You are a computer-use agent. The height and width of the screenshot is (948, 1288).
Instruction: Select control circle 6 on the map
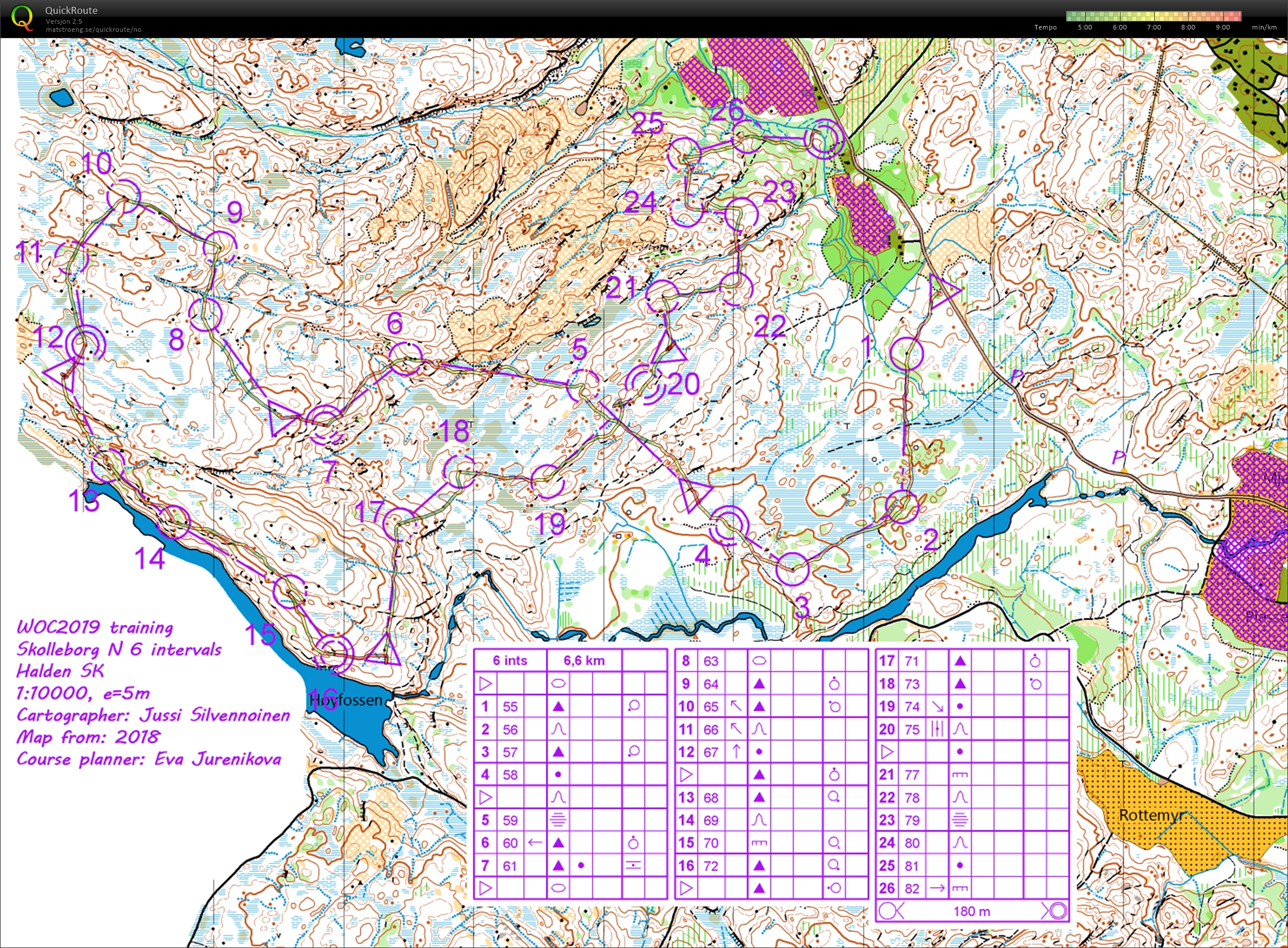tap(405, 358)
